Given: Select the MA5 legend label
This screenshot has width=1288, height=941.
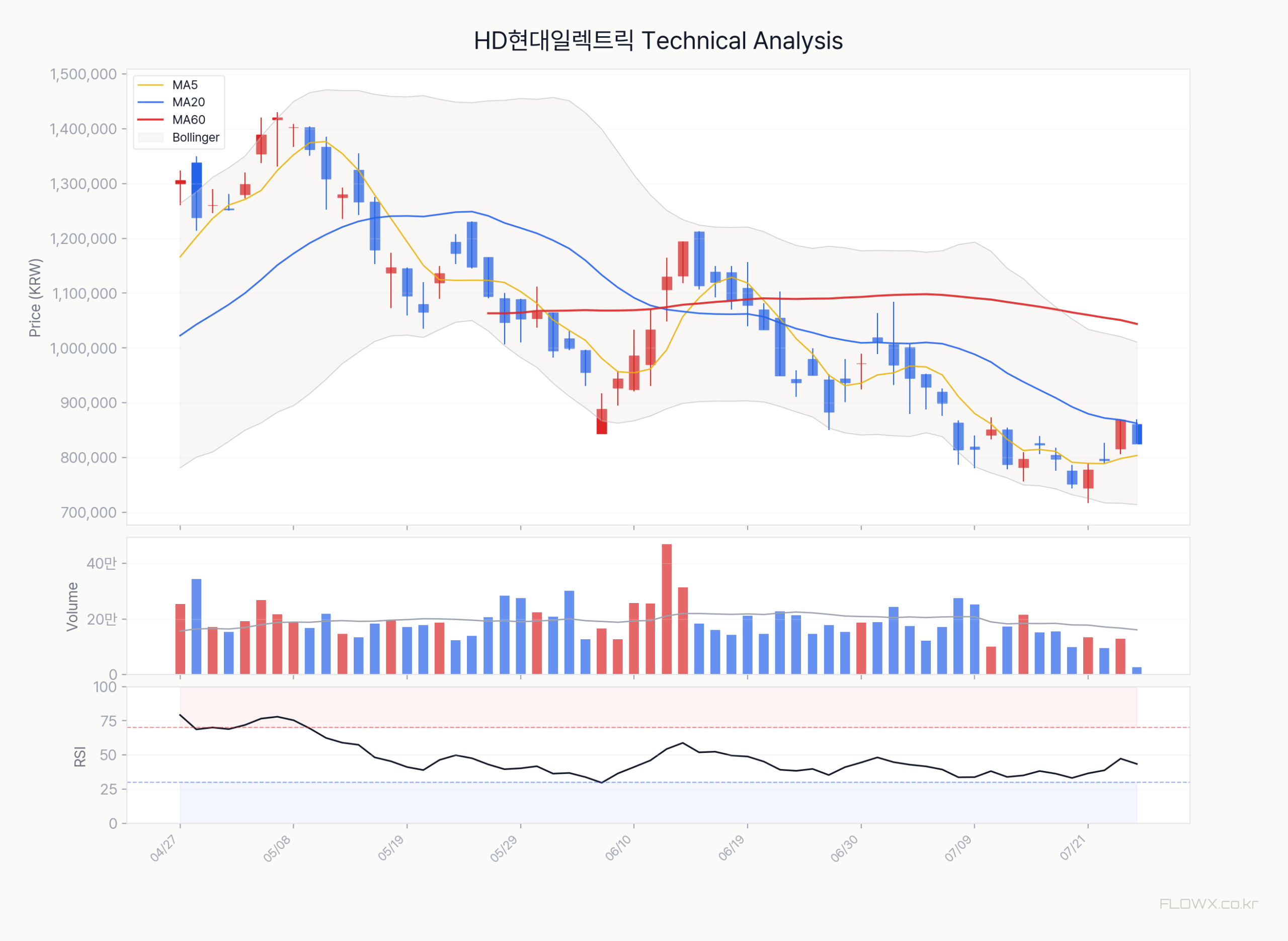Looking at the screenshot, I should click(x=185, y=85).
